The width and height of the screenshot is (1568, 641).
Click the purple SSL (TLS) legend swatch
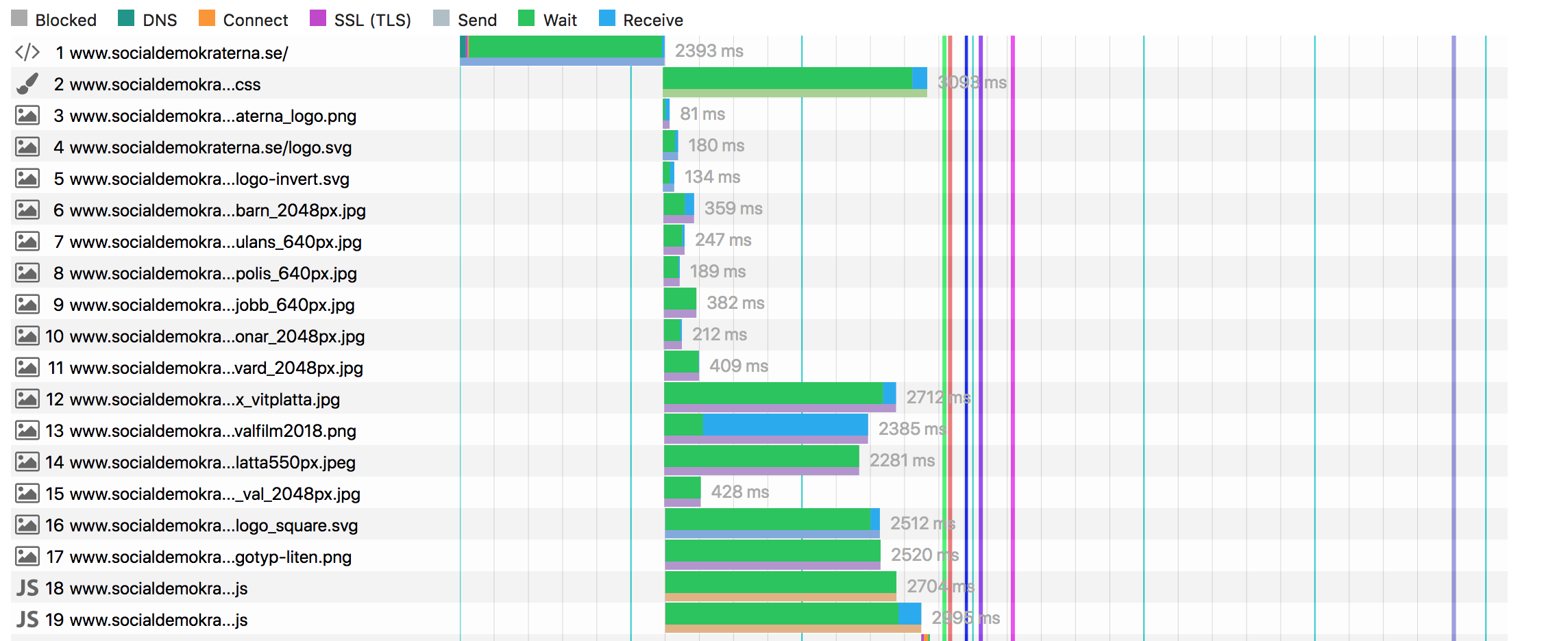[x=317, y=18]
